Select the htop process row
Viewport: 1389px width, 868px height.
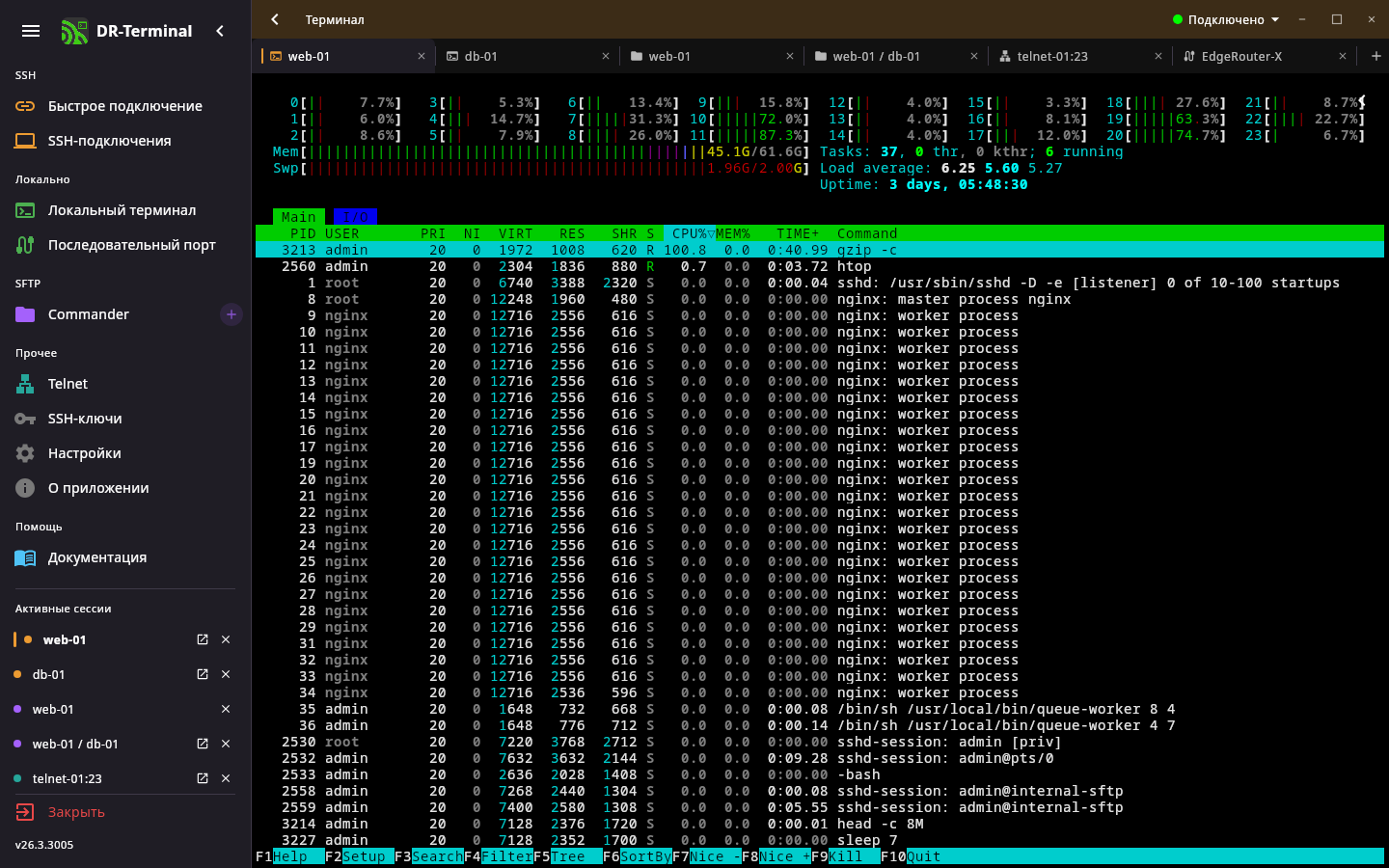tap(820, 266)
